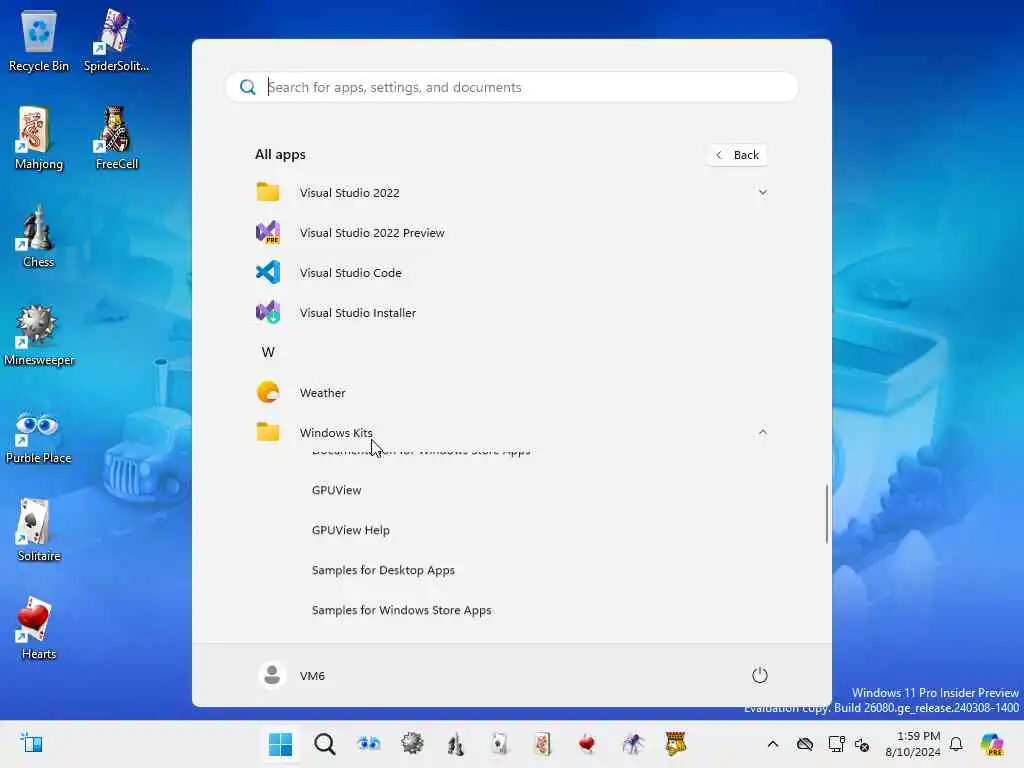
Task: Open Chess desktop shortcut
Action: pos(39,236)
